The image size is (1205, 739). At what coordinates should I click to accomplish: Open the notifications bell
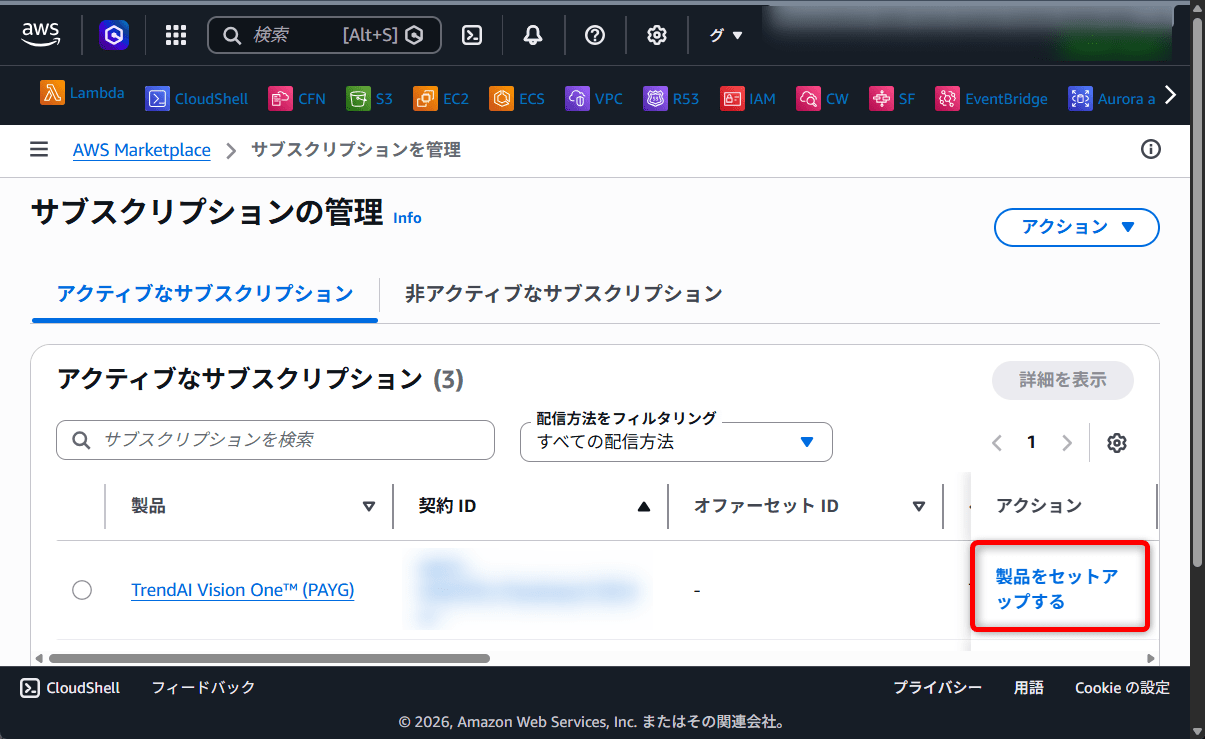pos(533,34)
